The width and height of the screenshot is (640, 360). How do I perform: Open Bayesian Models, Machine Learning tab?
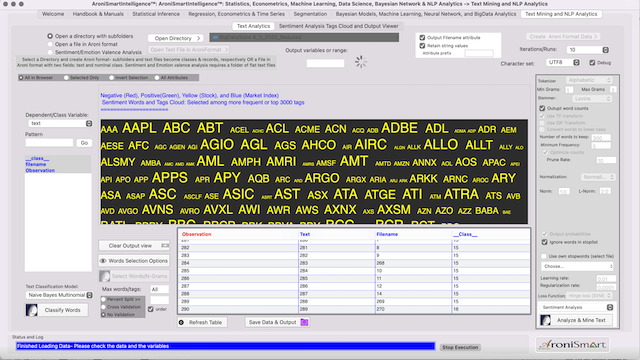click(426, 14)
